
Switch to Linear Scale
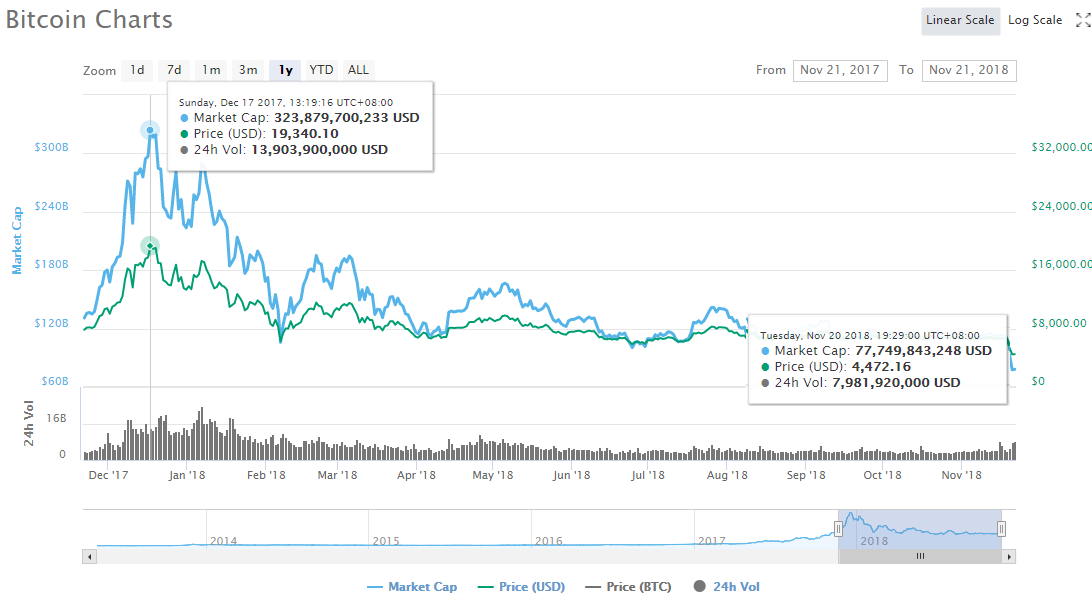point(960,20)
